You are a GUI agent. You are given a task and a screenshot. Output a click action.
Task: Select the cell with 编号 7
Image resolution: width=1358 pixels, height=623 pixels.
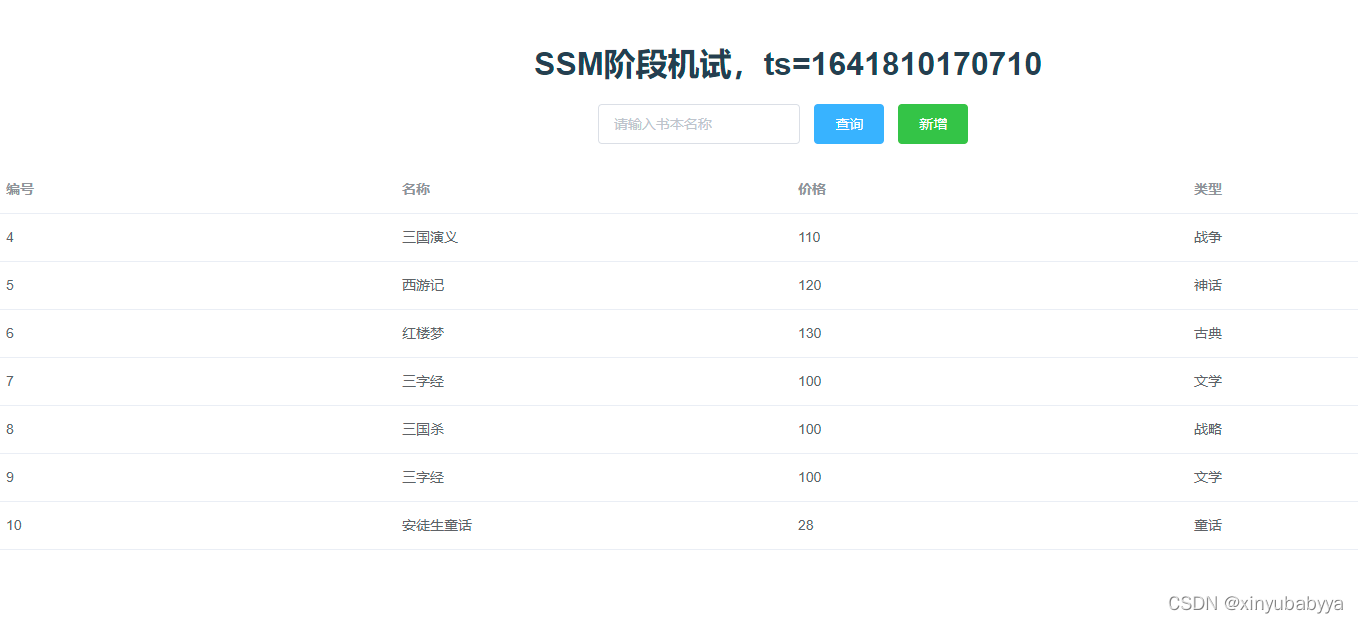(x=10, y=381)
